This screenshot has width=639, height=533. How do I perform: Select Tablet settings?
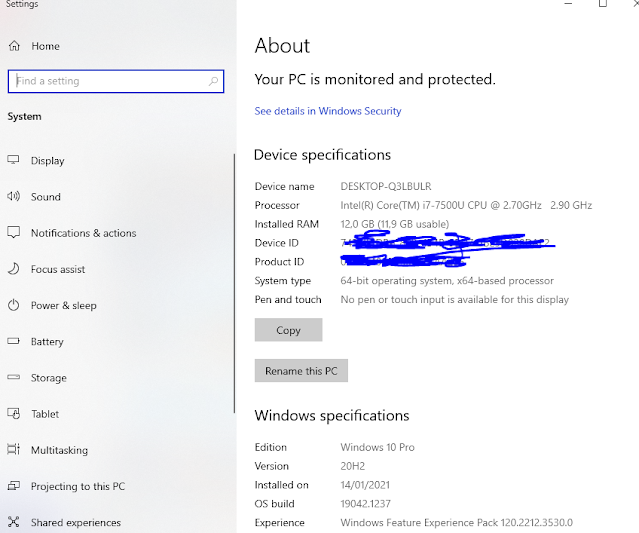coord(45,414)
